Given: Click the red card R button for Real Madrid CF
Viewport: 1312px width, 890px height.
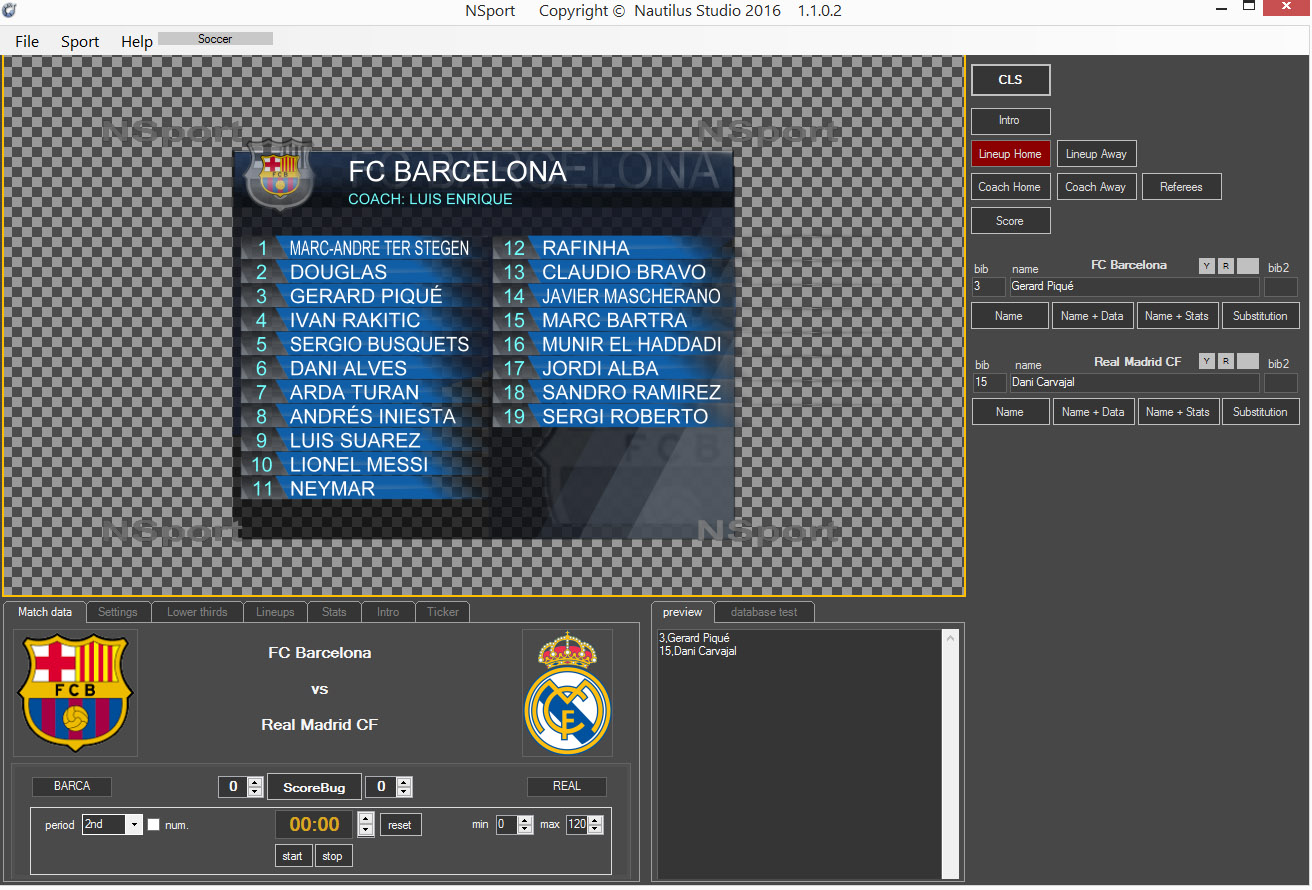Looking at the screenshot, I should coord(1226,361).
